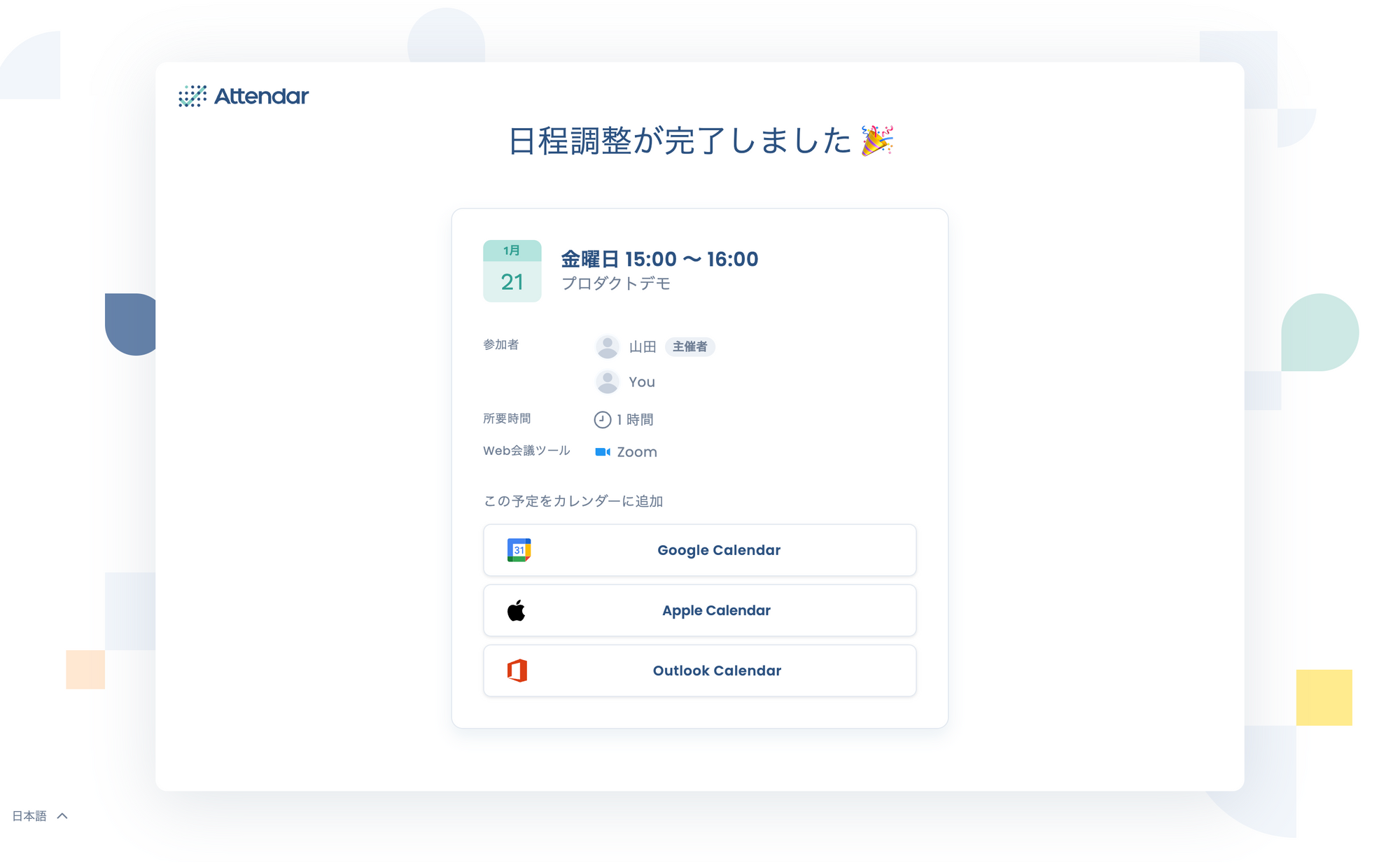Click the clock icon beside 1 時間
This screenshot has height=863, width=1400.
click(x=602, y=419)
